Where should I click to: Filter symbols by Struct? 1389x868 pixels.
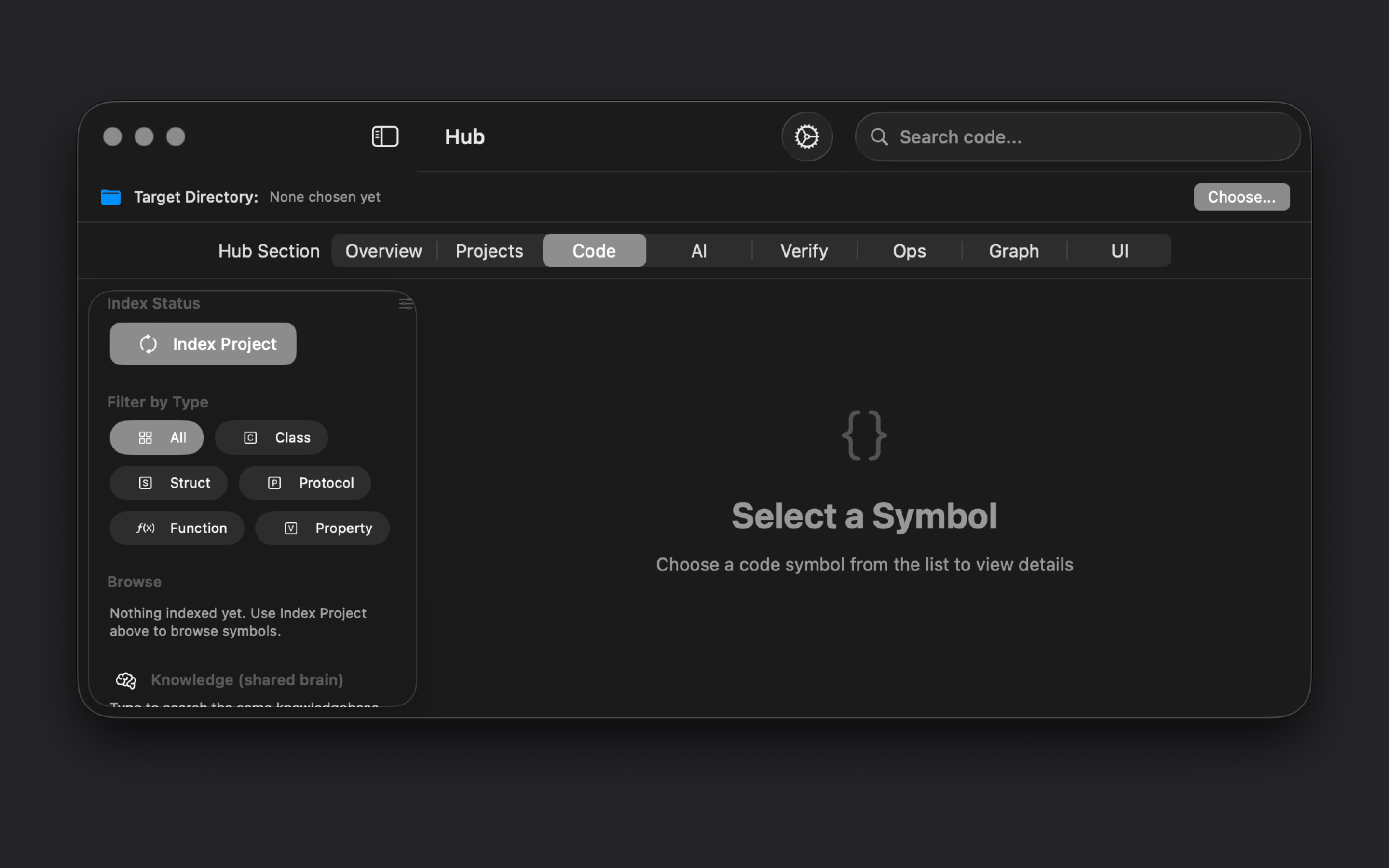[169, 483]
